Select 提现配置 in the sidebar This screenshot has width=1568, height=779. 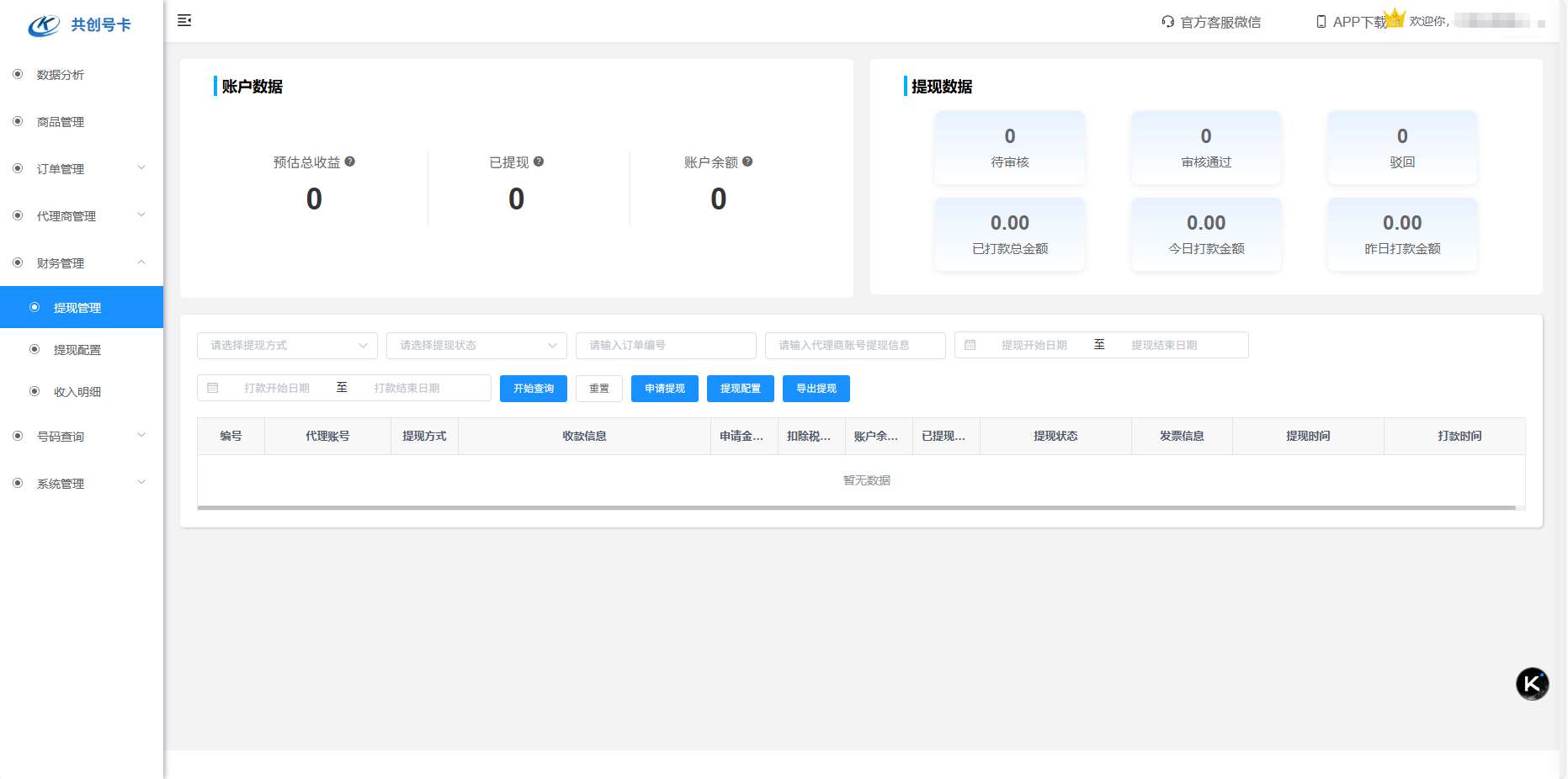pos(77,350)
